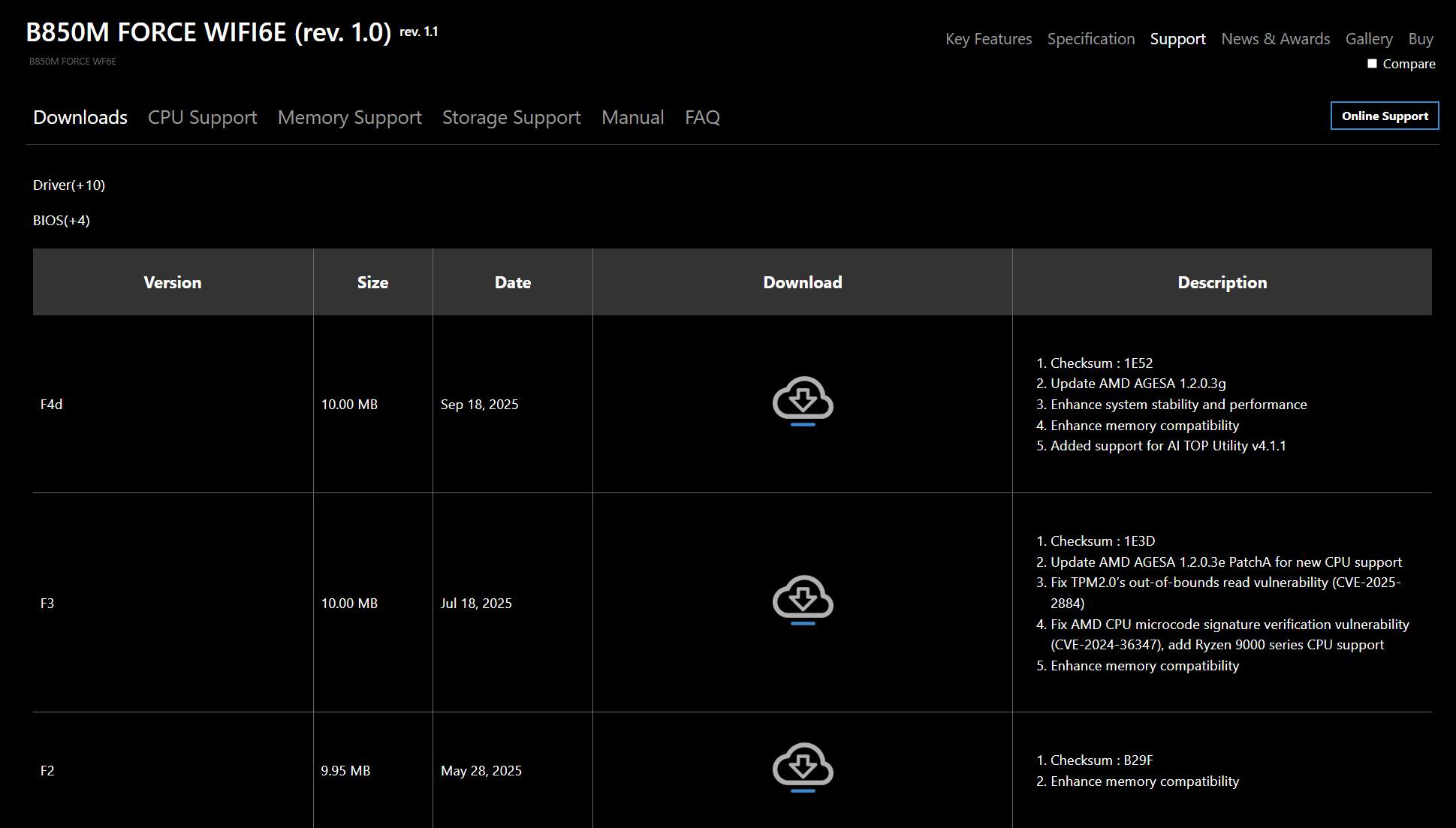
Task: Click the B850M FORCE WF6E subtitle text
Action: pos(73,62)
